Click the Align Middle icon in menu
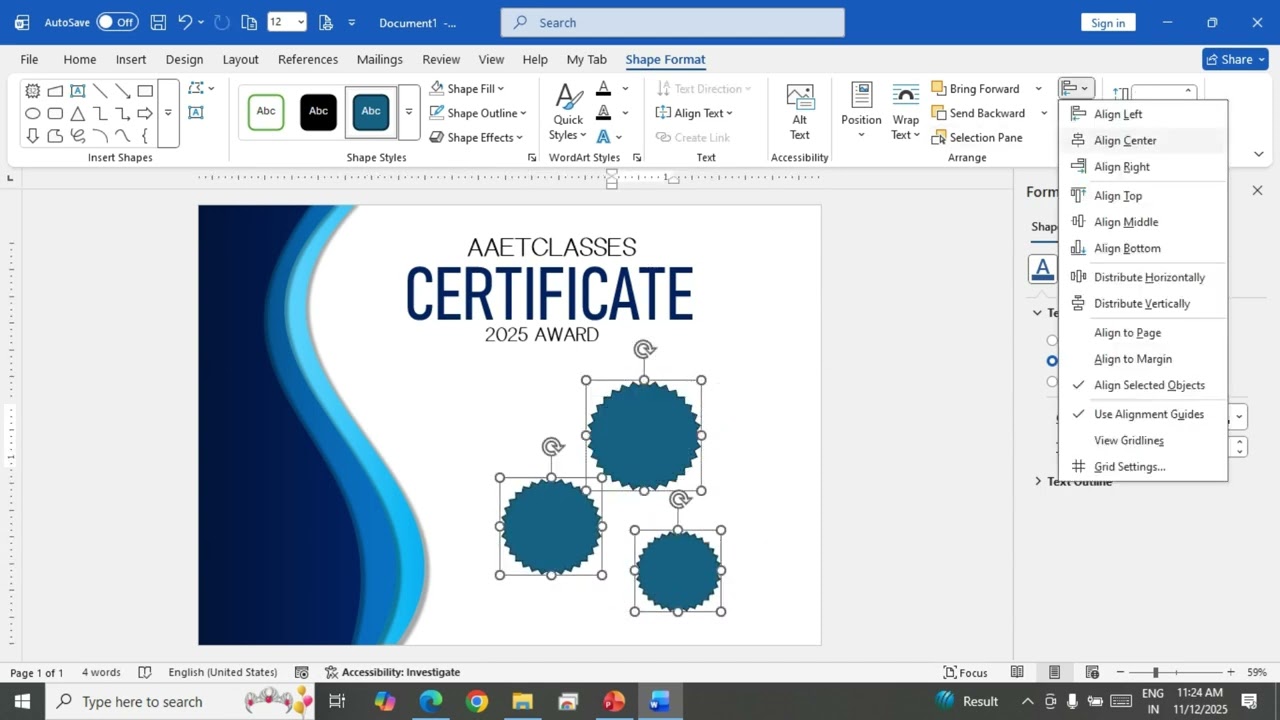Image resolution: width=1280 pixels, height=720 pixels. coord(1078,222)
